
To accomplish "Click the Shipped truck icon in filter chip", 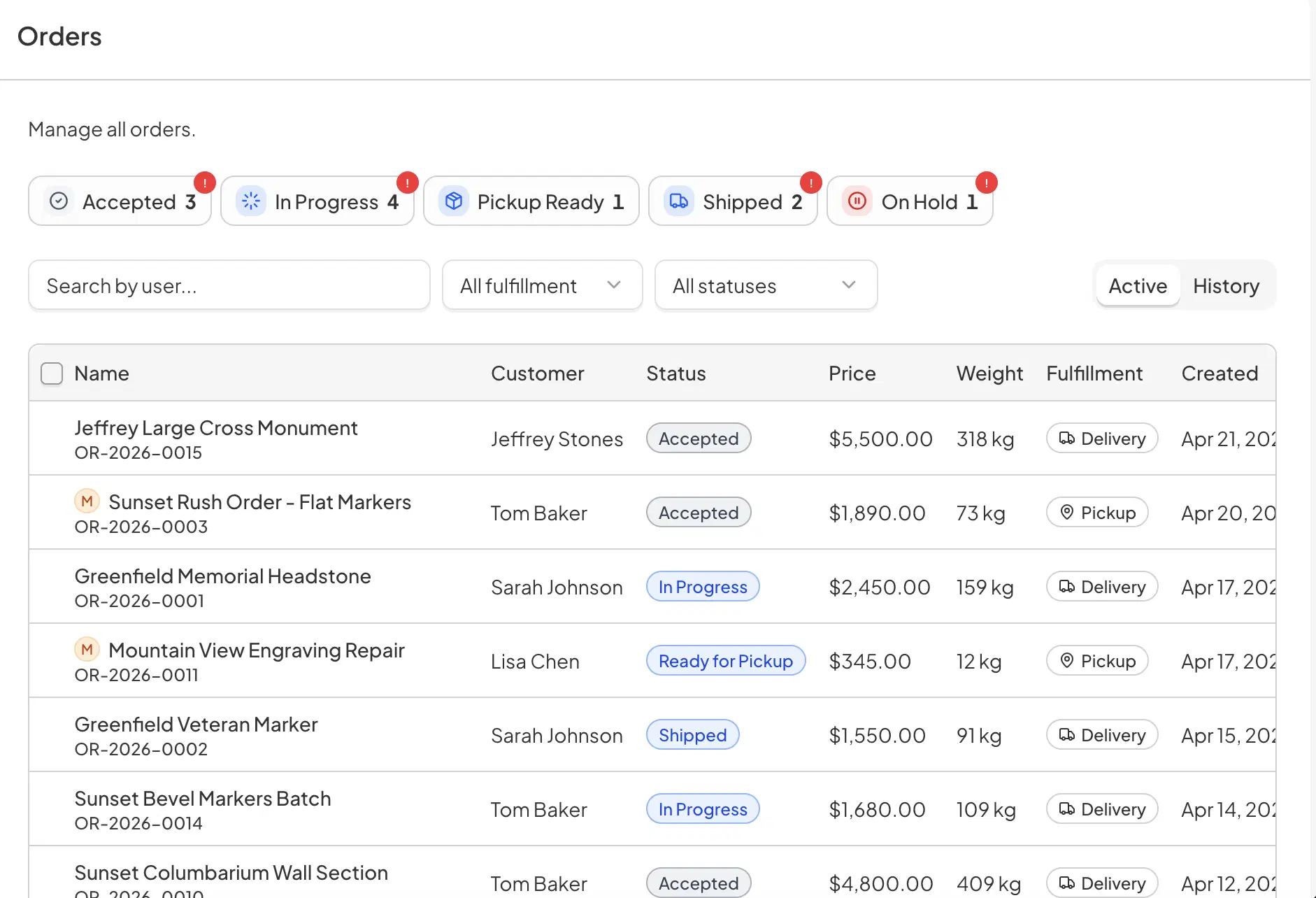I will 678,201.
